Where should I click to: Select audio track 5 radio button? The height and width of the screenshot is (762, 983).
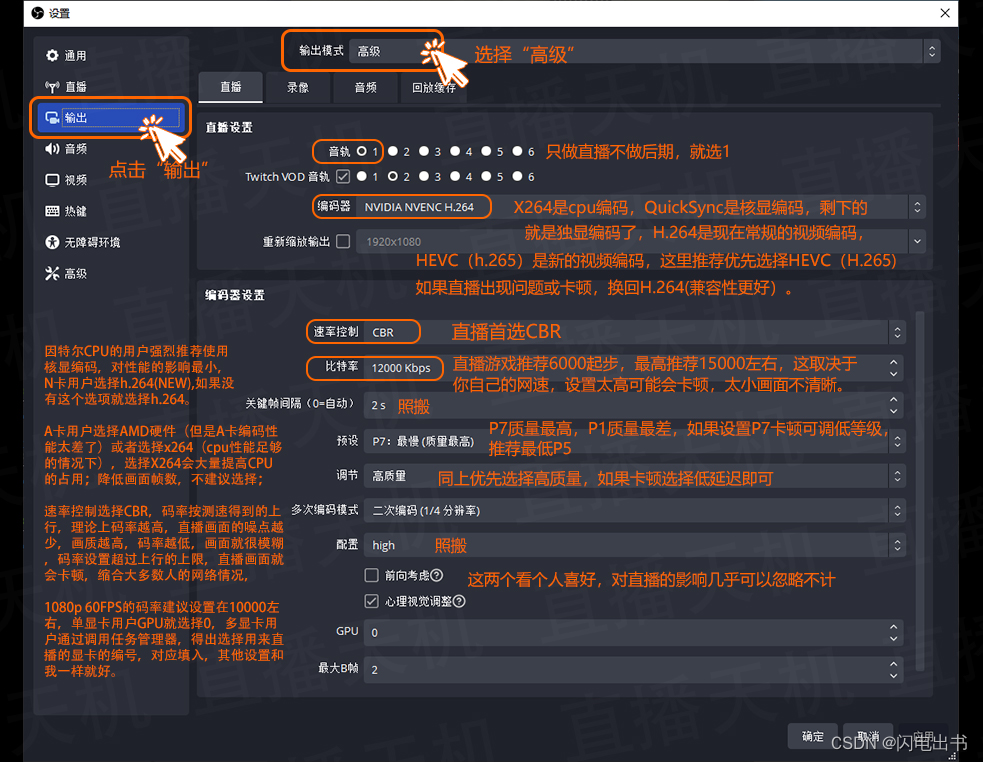point(486,151)
